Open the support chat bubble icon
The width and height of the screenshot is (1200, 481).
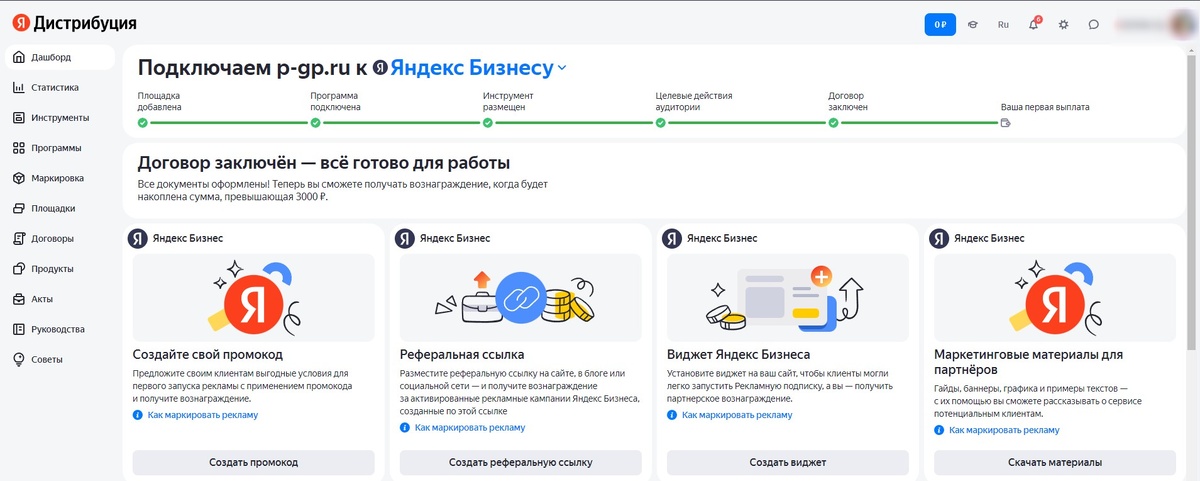tap(1093, 24)
